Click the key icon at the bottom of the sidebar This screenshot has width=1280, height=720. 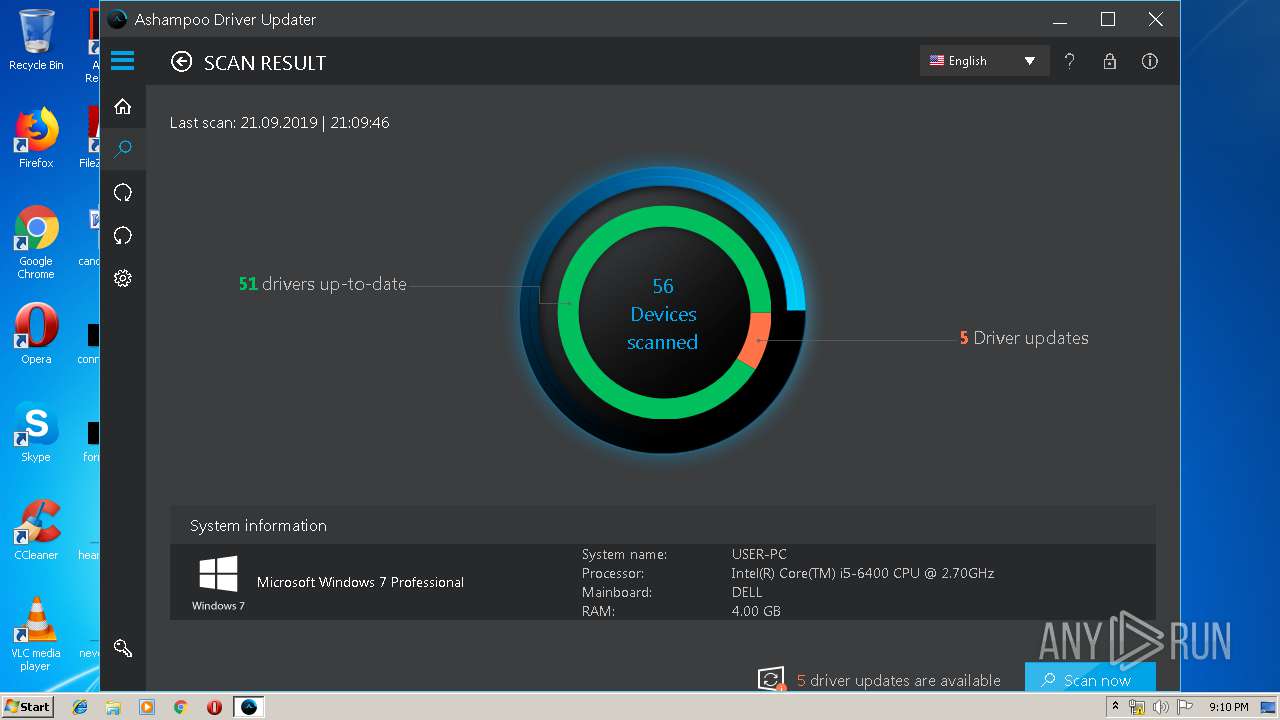coord(123,648)
